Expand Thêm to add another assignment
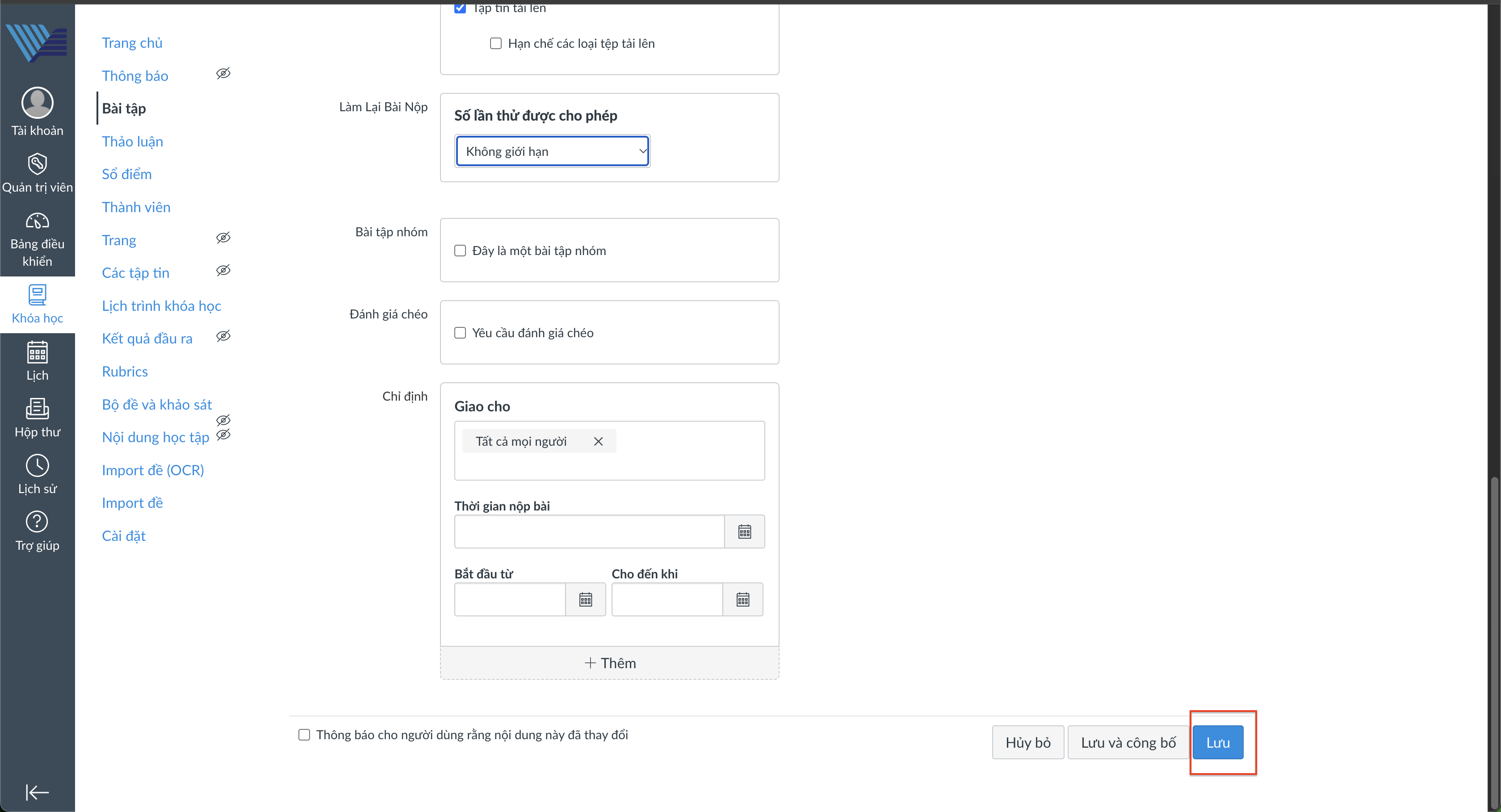Image resolution: width=1501 pixels, height=812 pixels. tap(609, 663)
